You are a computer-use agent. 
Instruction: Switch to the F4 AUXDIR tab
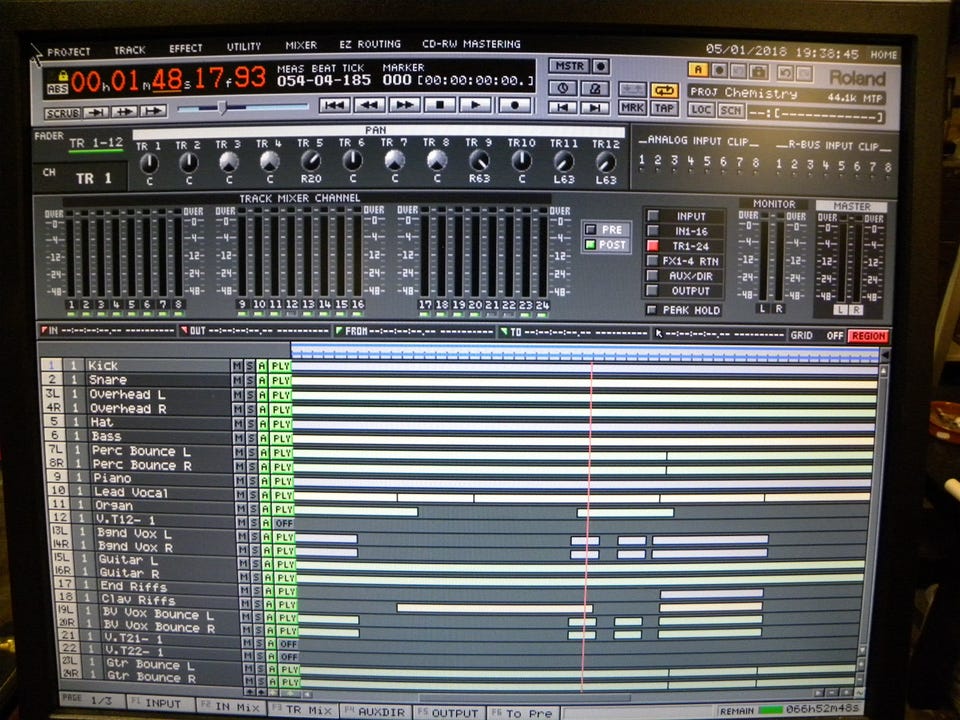pyautogui.click(x=375, y=712)
